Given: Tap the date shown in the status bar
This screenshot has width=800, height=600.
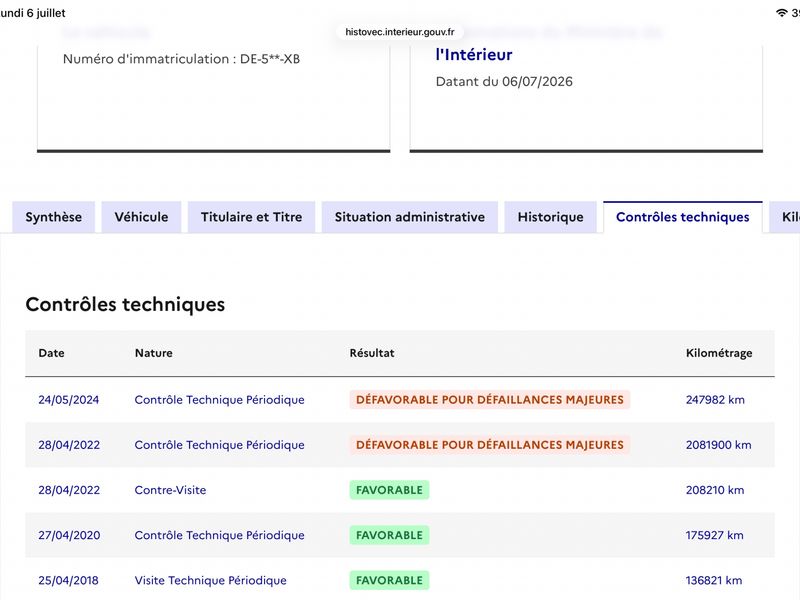Looking at the screenshot, I should pyautogui.click(x=33, y=13).
